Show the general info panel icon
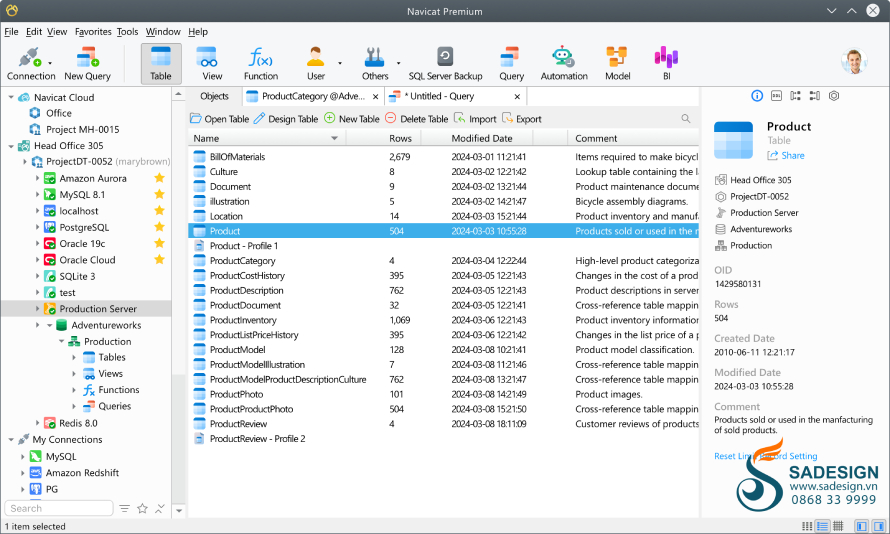The width and height of the screenshot is (890, 534). [x=757, y=96]
